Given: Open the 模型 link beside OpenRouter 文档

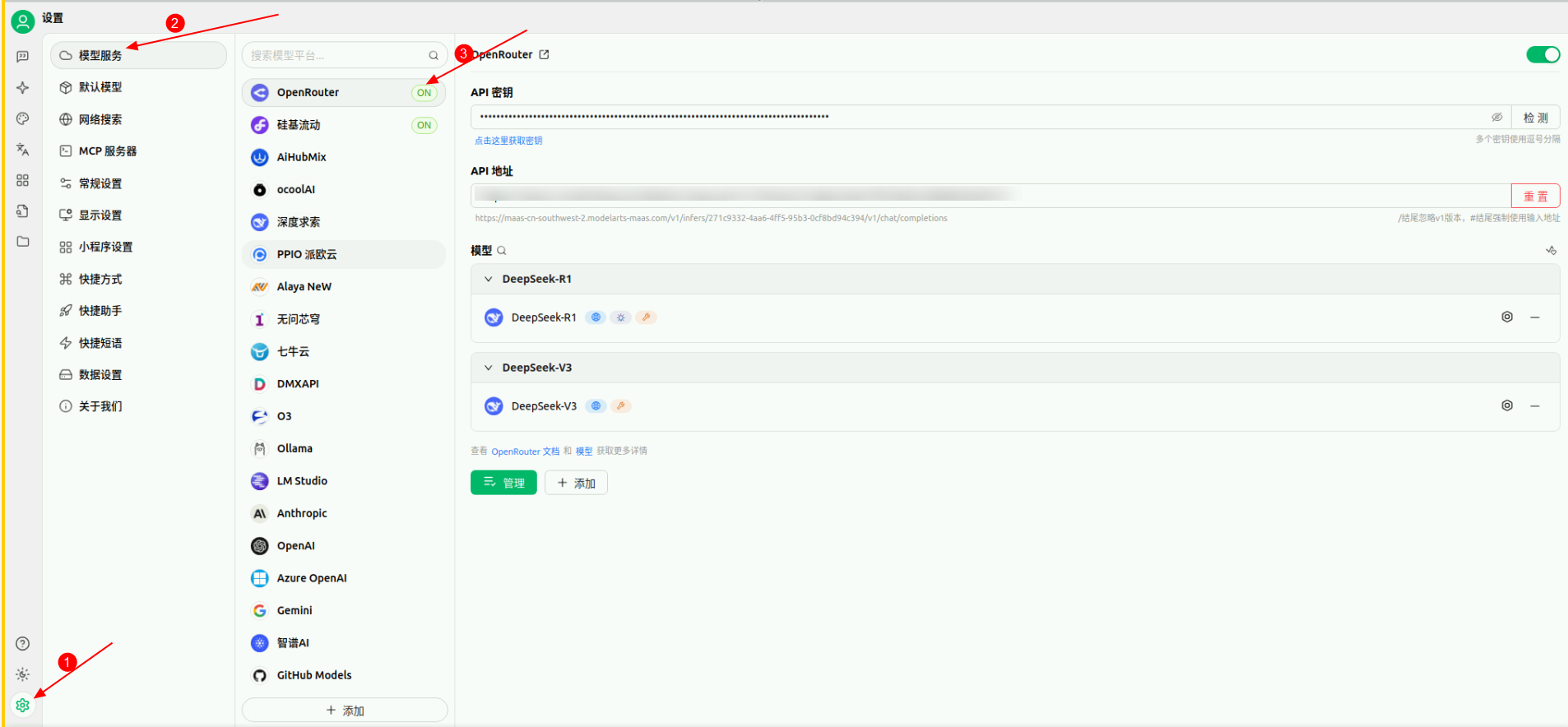Looking at the screenshot, I should click(584, 451).
